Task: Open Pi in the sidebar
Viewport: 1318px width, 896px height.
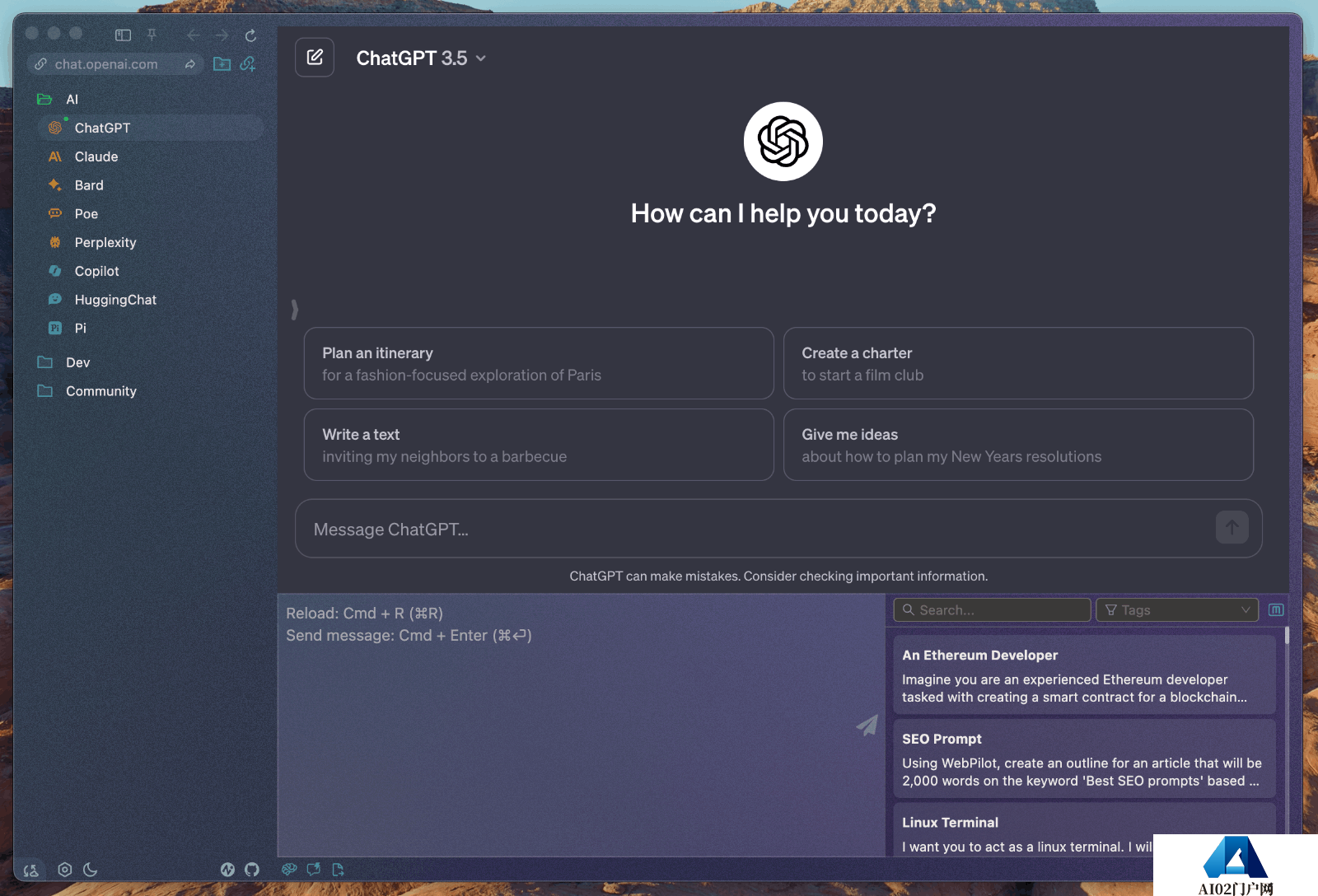Action: (x=151, y=328)
